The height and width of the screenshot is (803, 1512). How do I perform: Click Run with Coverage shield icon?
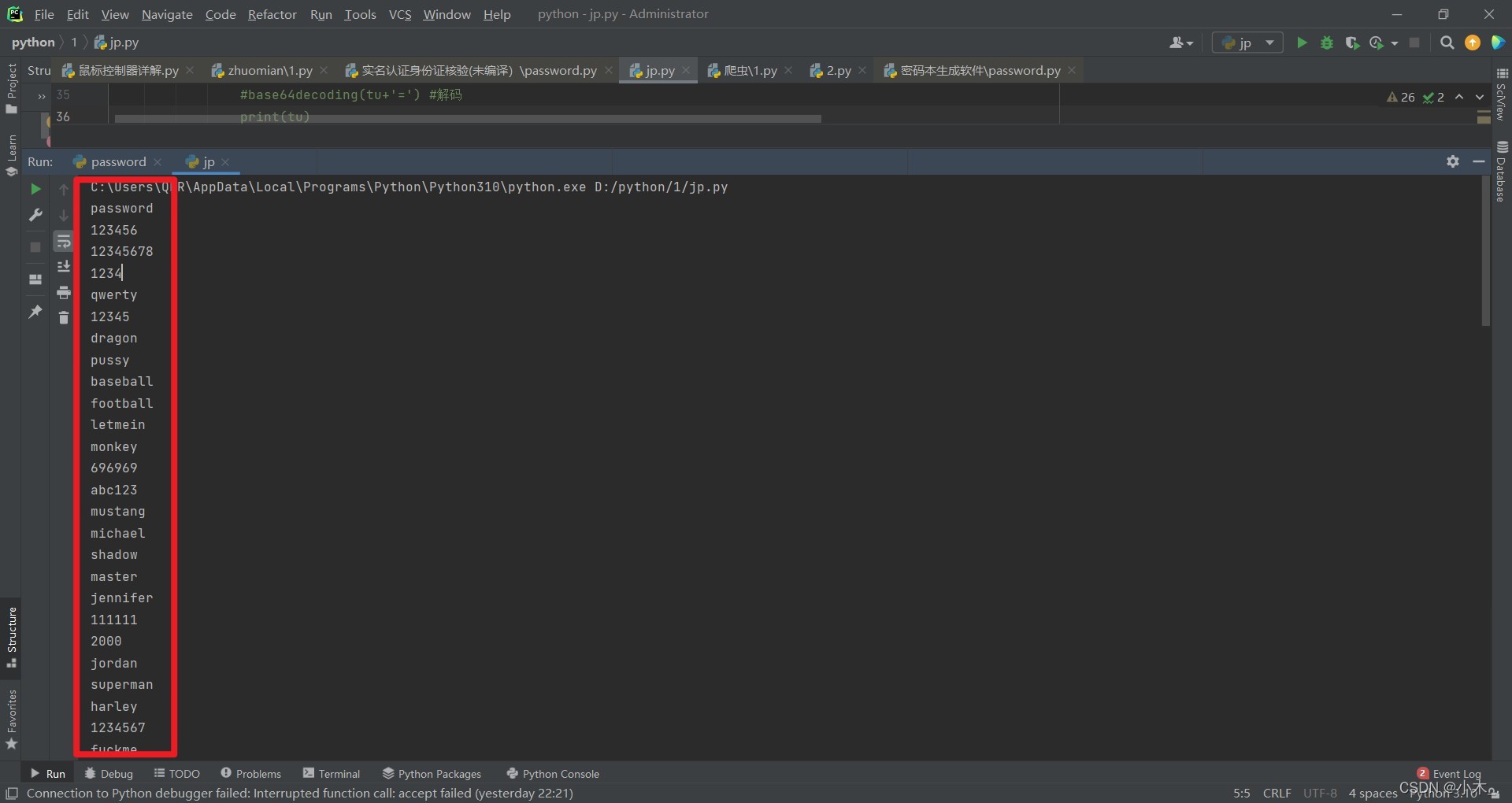pyautogui.click(x=1352, y=43)
